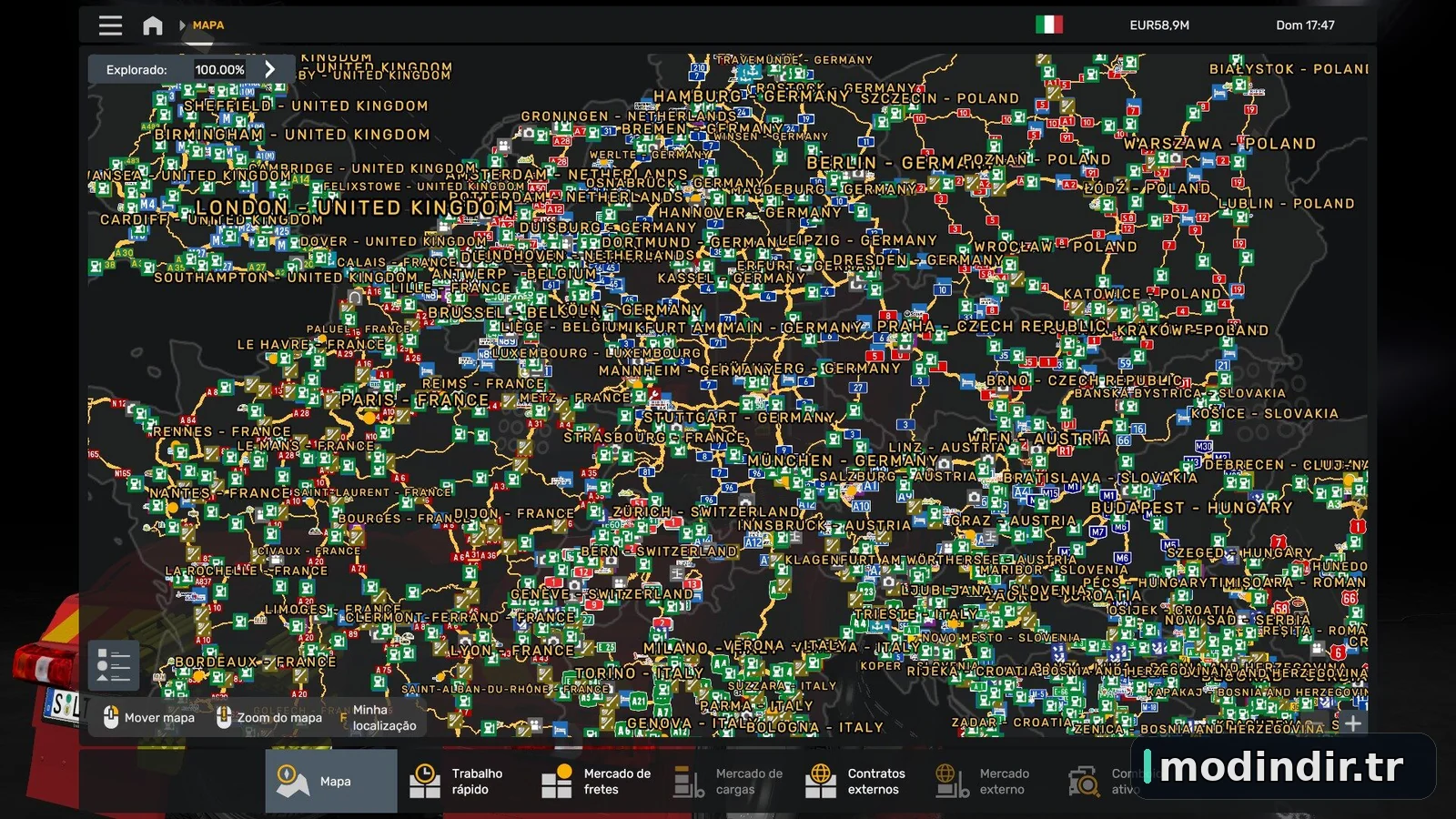Select the PARIS - FRANCE map label
The height and width of the screenshot is (819, 1456).
pos(415,399)
